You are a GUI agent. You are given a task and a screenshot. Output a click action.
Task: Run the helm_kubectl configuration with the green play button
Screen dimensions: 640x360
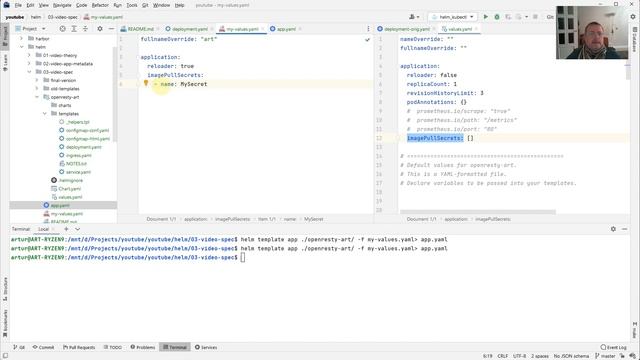pyautogui.click(x=485, y=17)
